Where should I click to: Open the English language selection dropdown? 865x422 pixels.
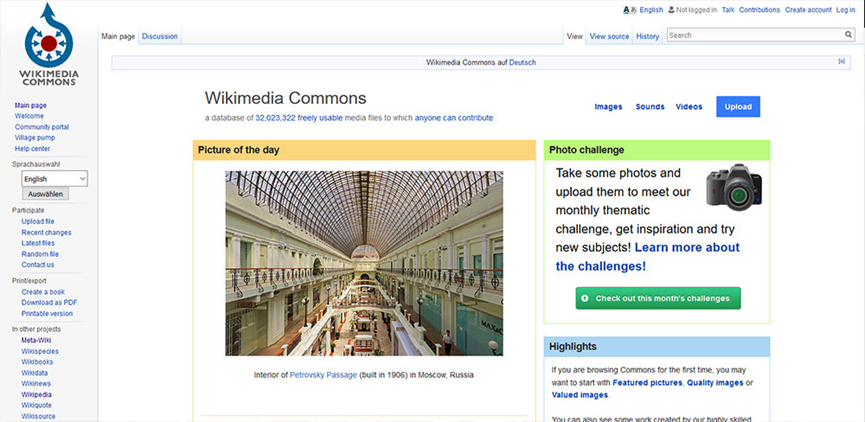click(x=54, y=179)
